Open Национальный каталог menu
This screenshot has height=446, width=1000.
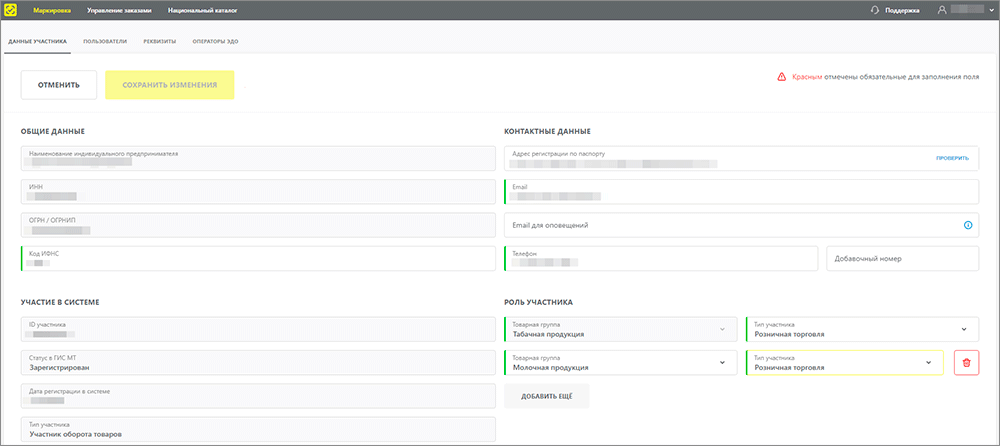tap(203, 11)
